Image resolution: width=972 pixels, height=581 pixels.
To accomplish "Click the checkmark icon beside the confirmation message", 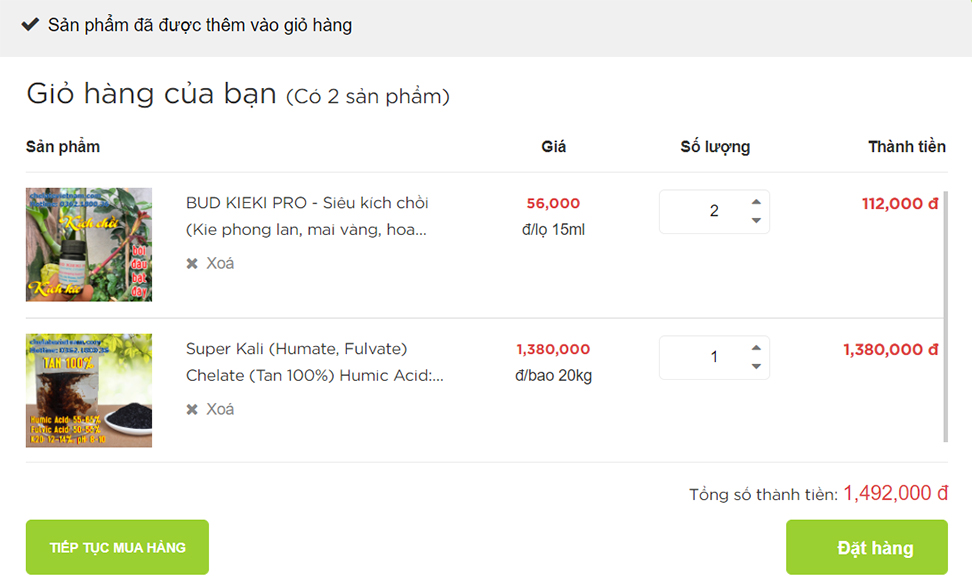I will pos(28,24).
